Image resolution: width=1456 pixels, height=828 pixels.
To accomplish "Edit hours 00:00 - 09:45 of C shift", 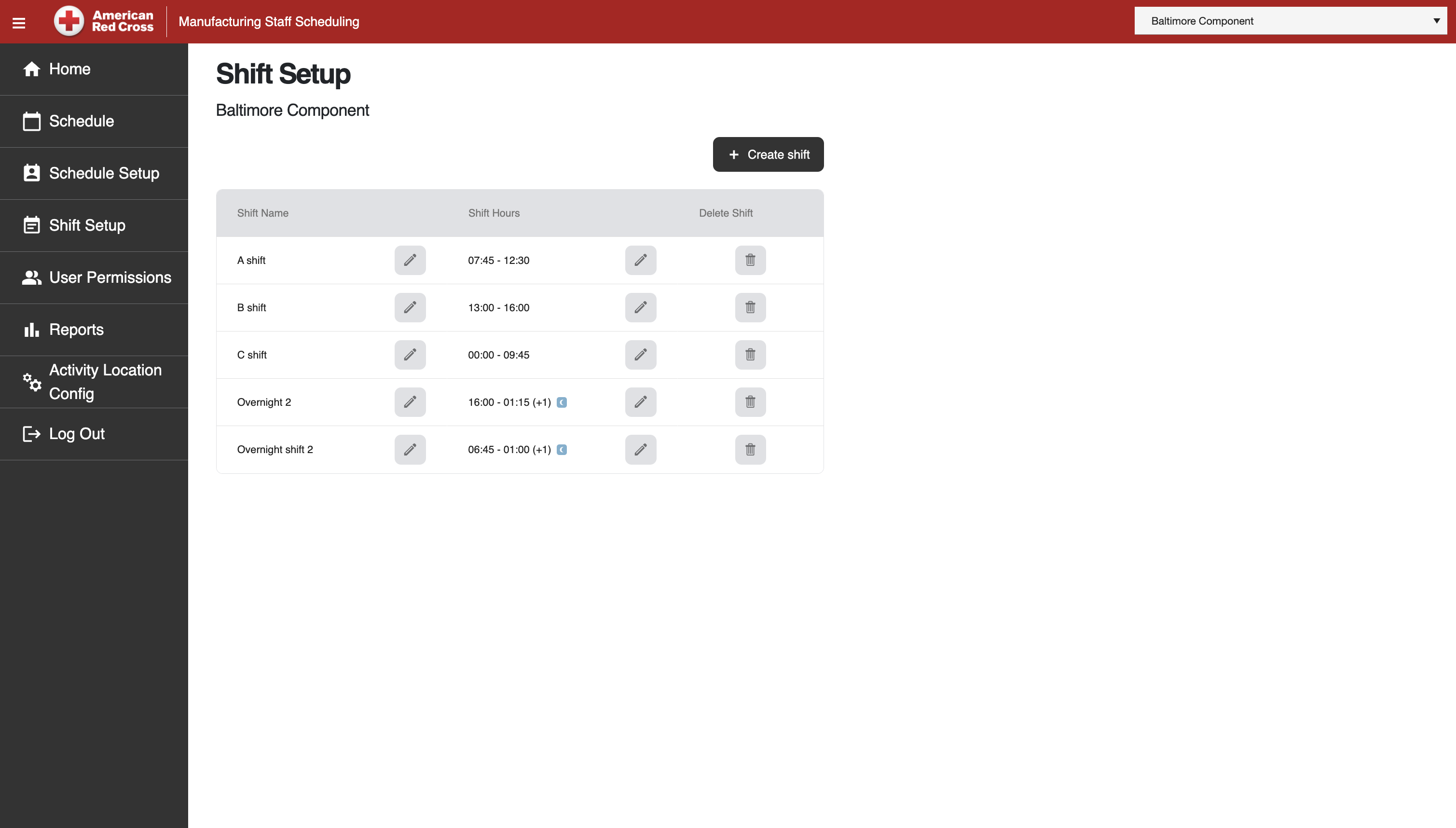I will (x=641, y=355).
